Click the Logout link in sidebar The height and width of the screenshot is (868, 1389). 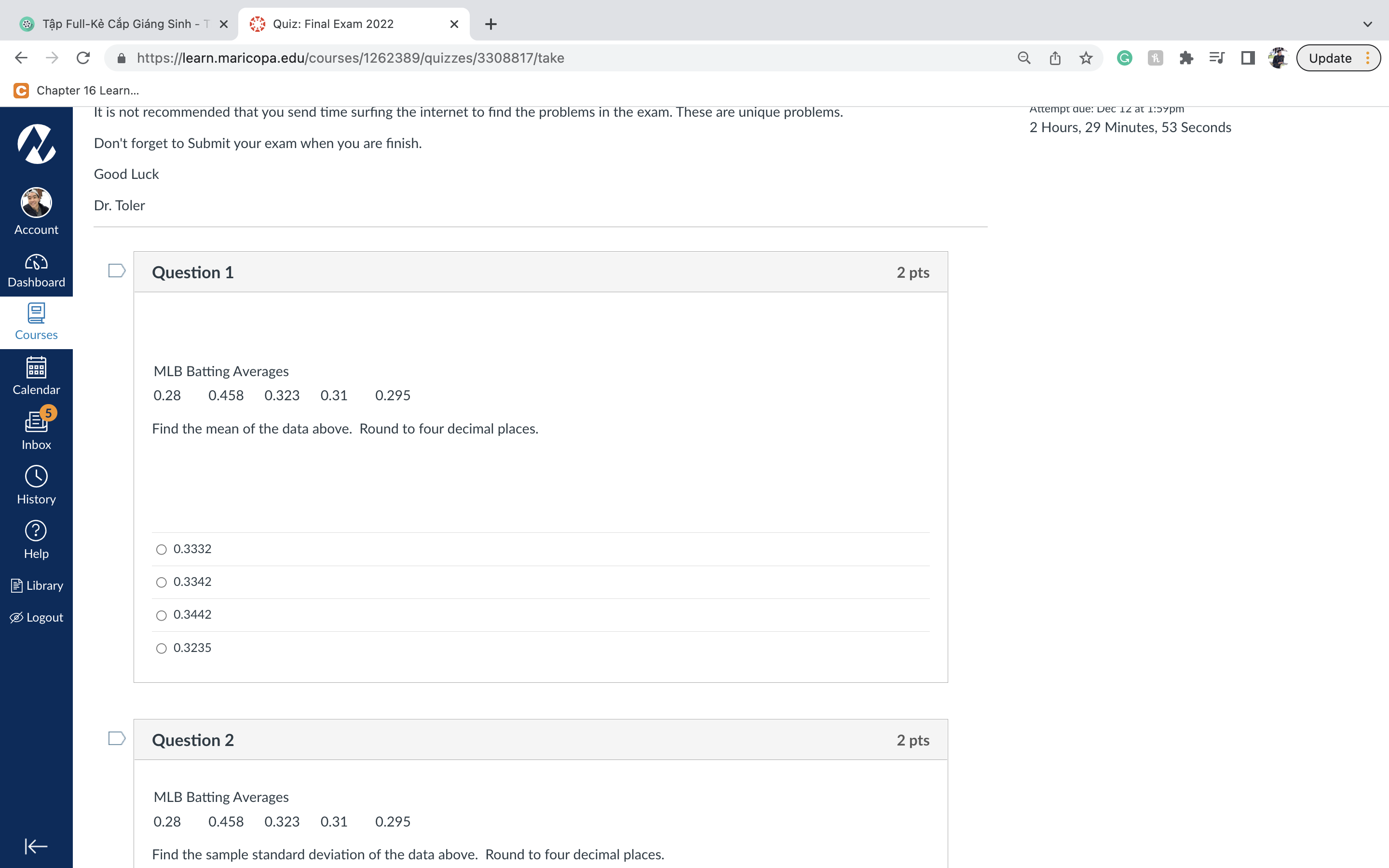(36, 617)
